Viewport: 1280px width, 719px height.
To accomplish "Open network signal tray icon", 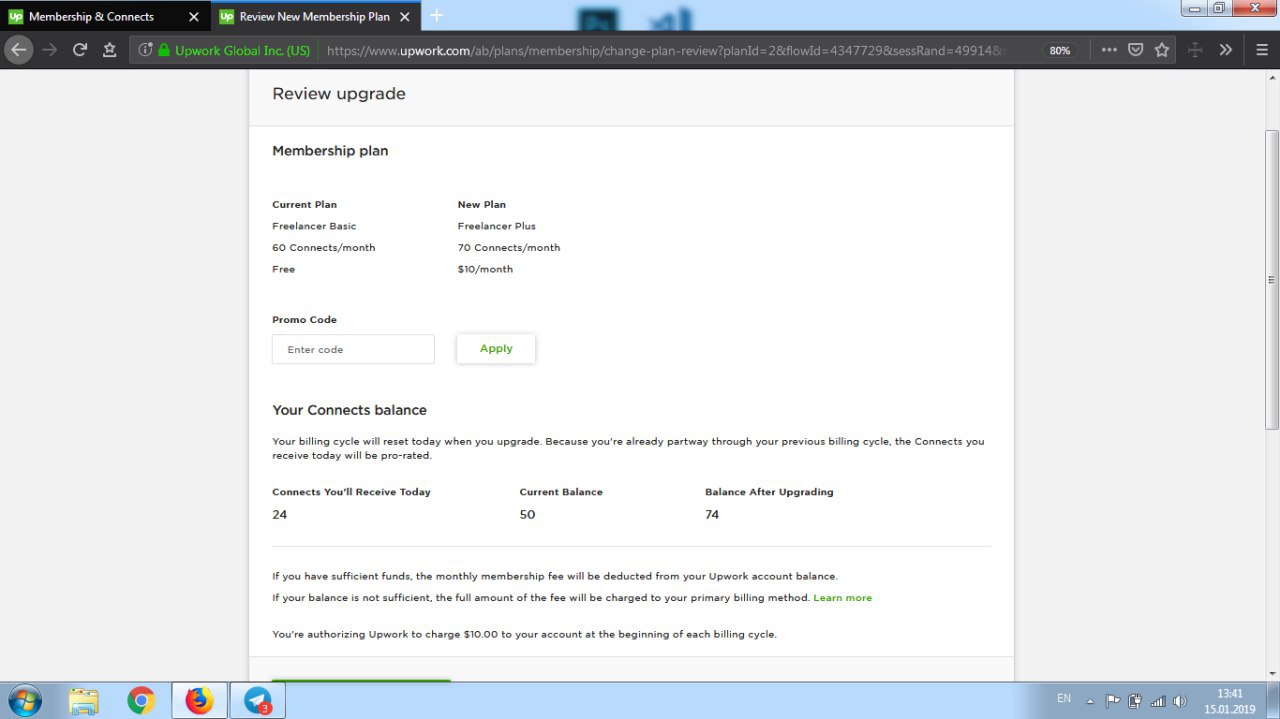I will (1158, 701).
